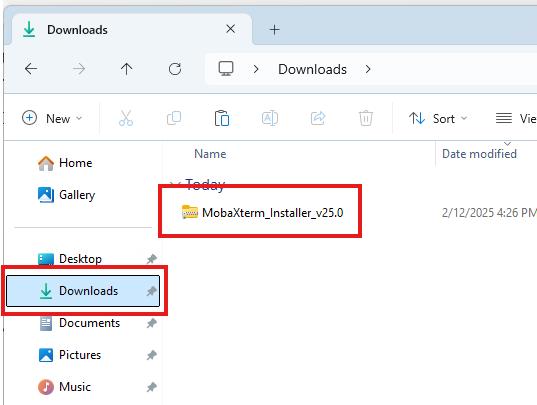Expand chevron after Downloads in address bar

click(368, 69)
